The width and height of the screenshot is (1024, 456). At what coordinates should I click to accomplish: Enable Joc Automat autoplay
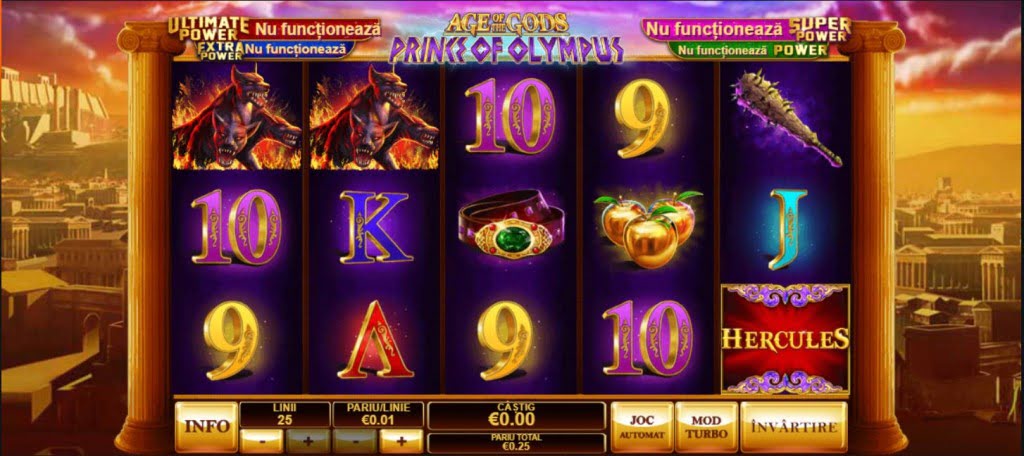coord(641,427)
